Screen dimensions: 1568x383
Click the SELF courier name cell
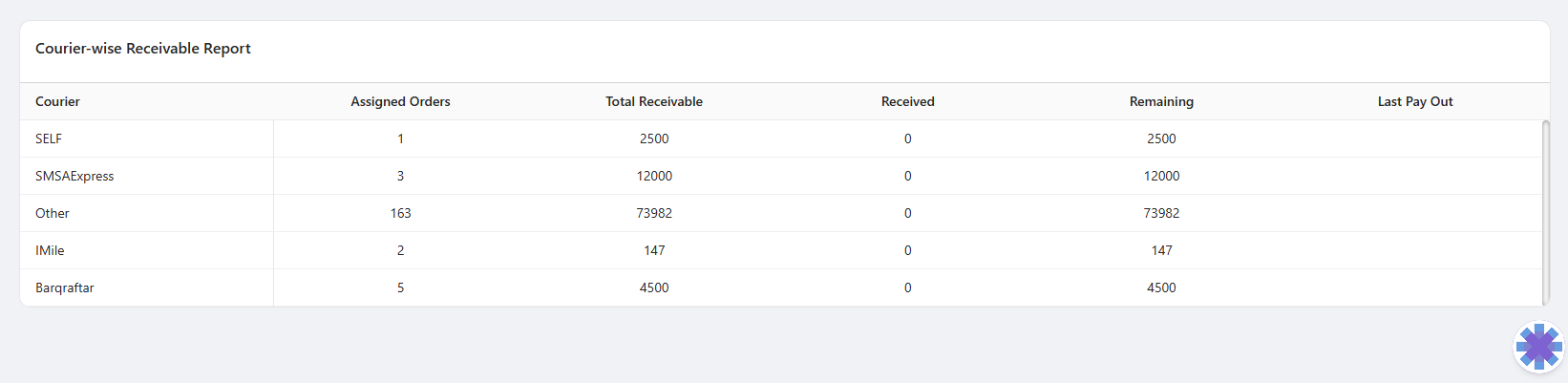point(49,138)
